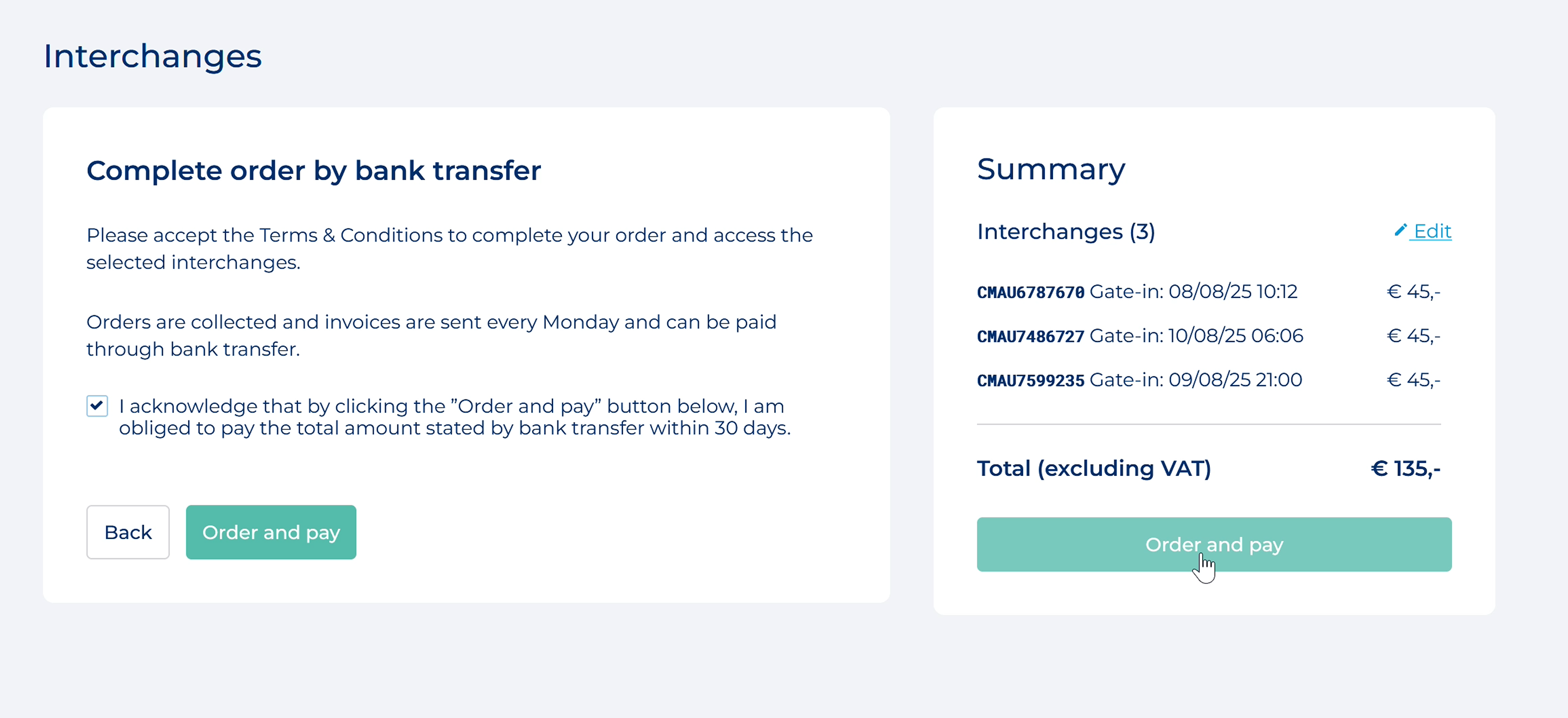The width and height of the screenshot is (1568, 718).
Task: Click the Interchanges page title
Action: tap(152, 56)
